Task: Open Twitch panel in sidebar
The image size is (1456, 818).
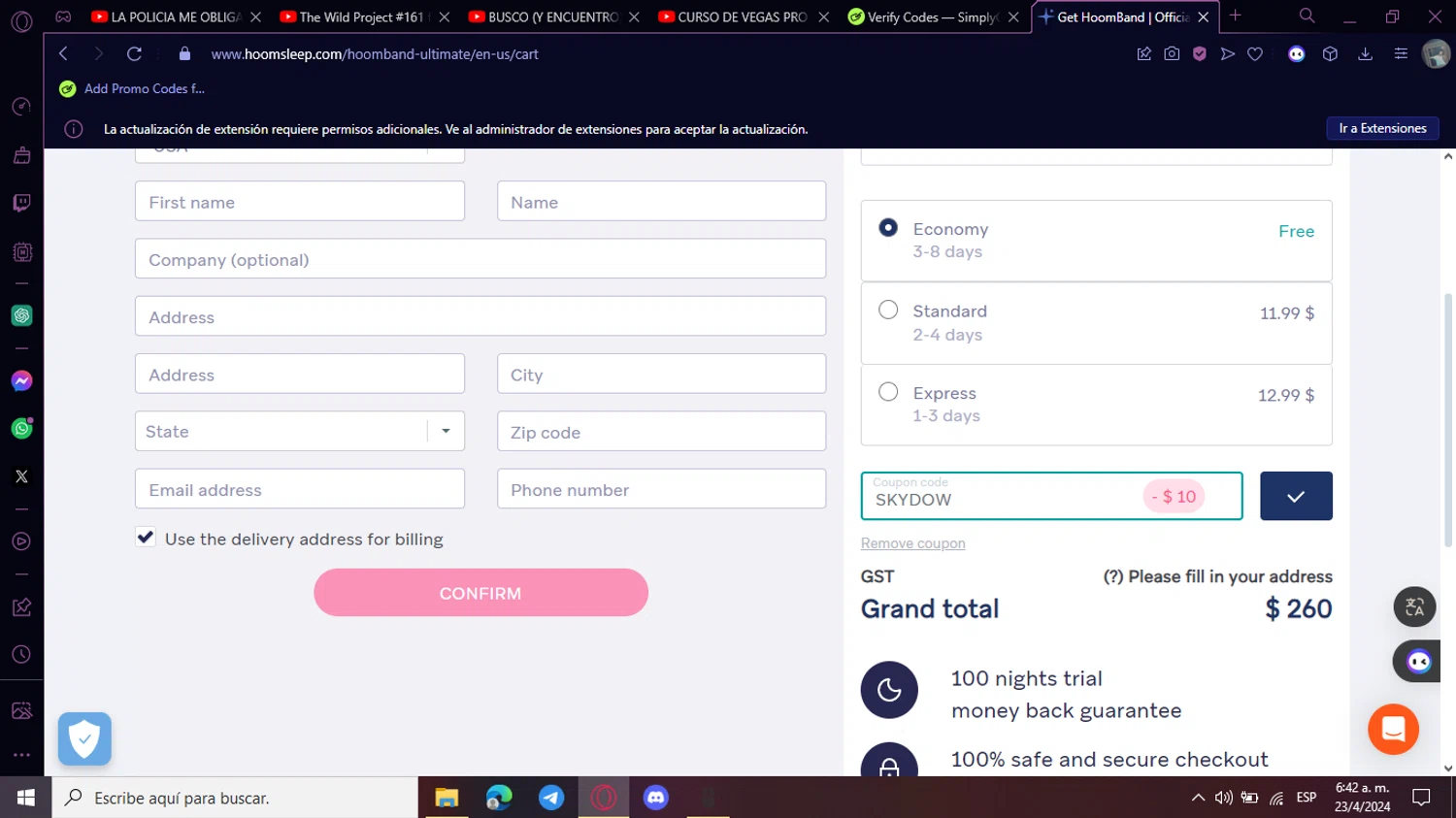Action: click(x=21, y=203)
